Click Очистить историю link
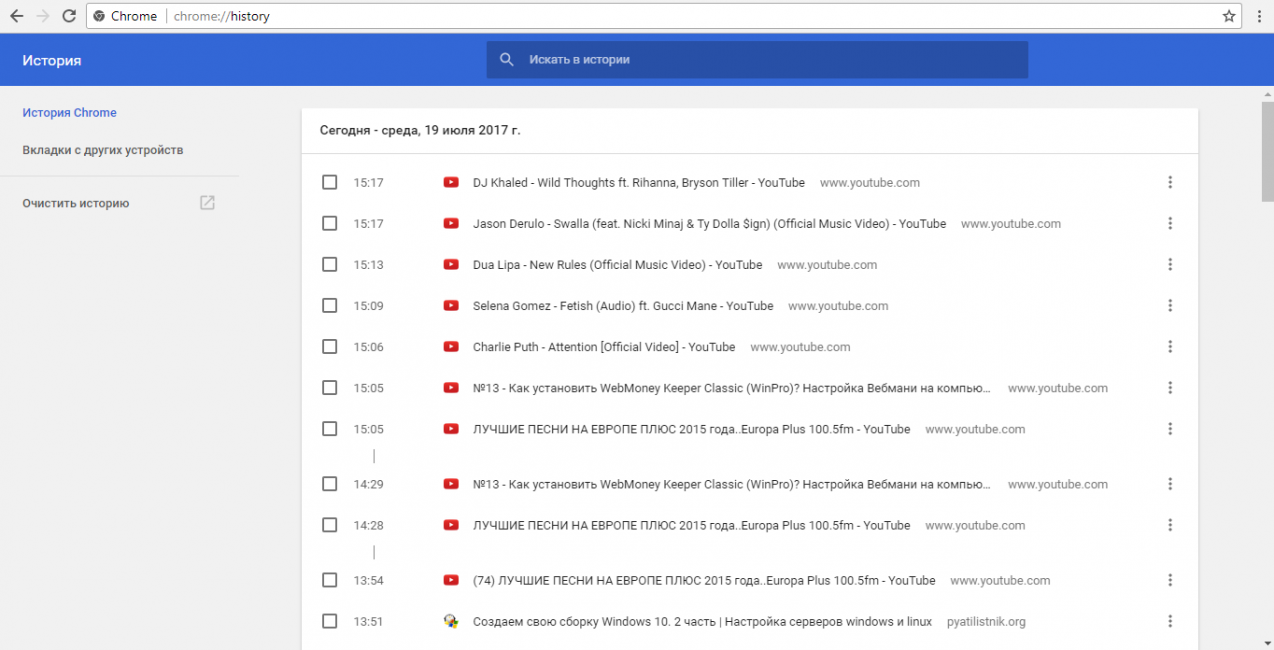Viewport: 1274px width, 650px height. pyautogui.click(x=76, y=203)
